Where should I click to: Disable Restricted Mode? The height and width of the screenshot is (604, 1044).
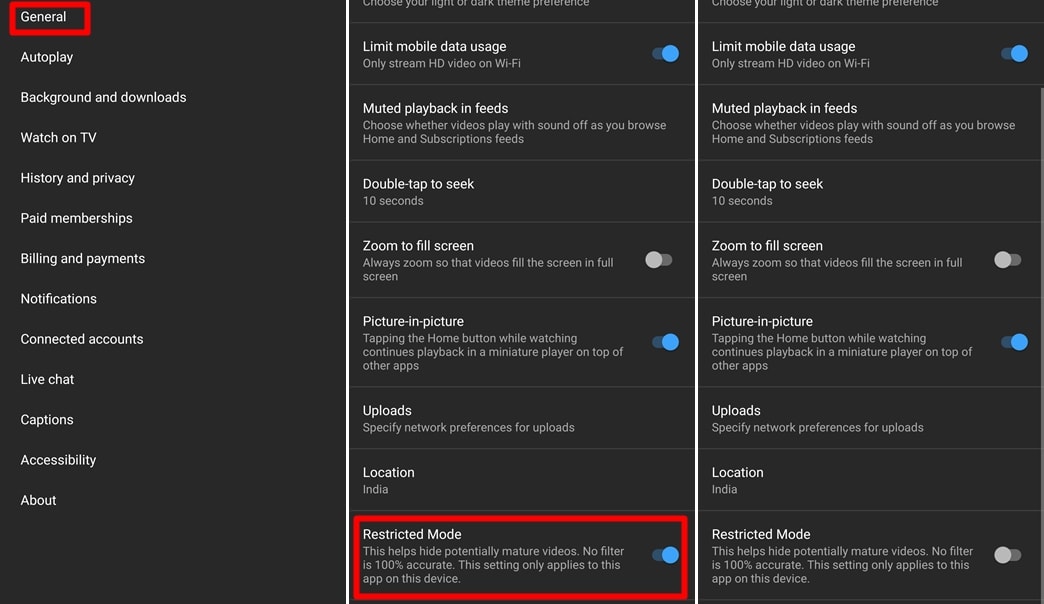click(665, 555)
